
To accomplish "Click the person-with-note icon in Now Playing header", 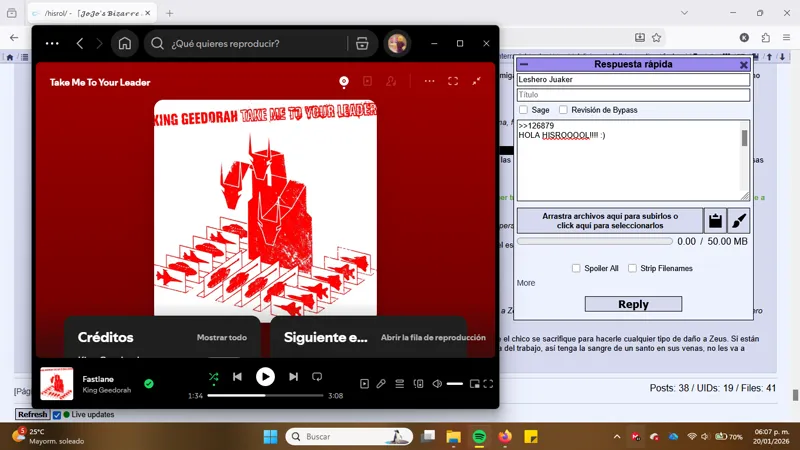I will (x=391, y=81).
